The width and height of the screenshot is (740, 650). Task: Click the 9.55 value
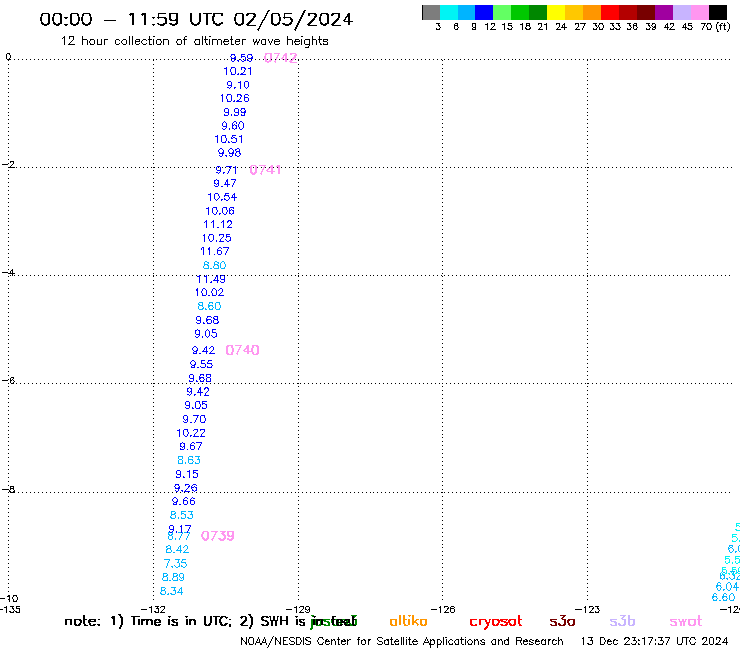(x=202, y=364)
